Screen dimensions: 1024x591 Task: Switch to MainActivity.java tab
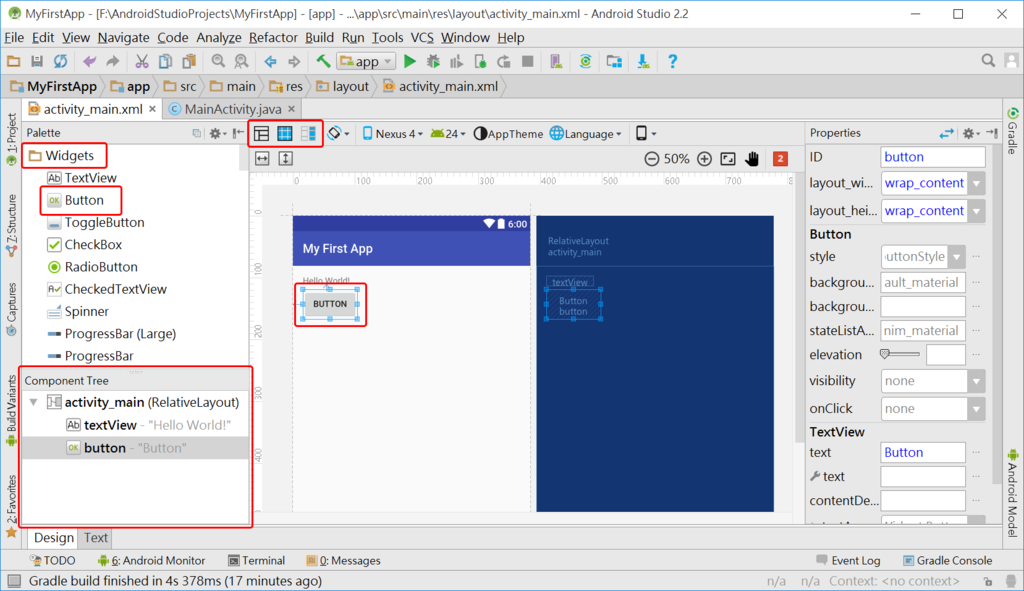coord(232,109)
